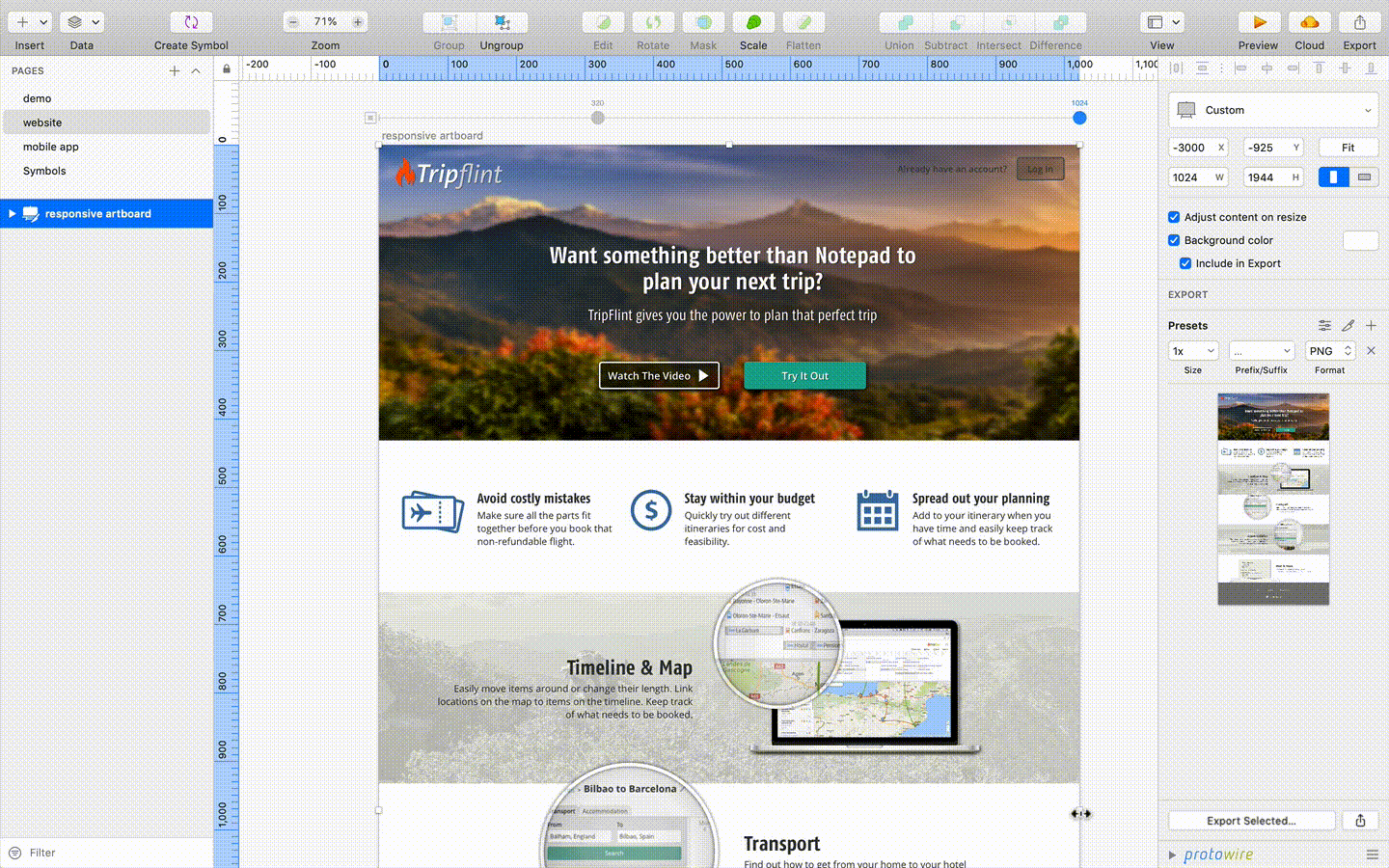The height and width of the screenshot is (868, 1389).
Task: Open the protowire panel menu icon
Action: (x=1372, y=854)
